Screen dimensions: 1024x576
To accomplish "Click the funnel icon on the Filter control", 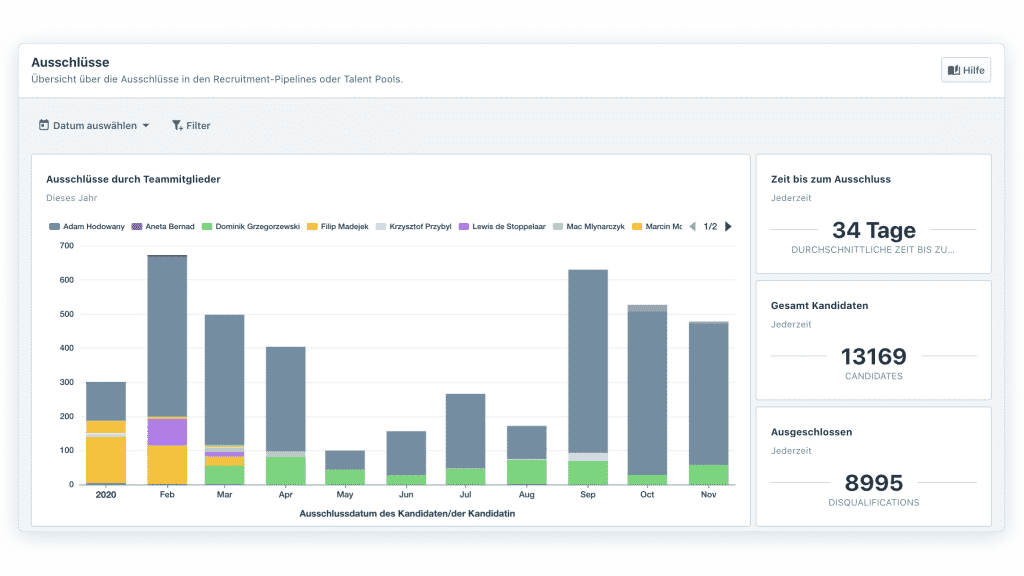I will 176,125.
